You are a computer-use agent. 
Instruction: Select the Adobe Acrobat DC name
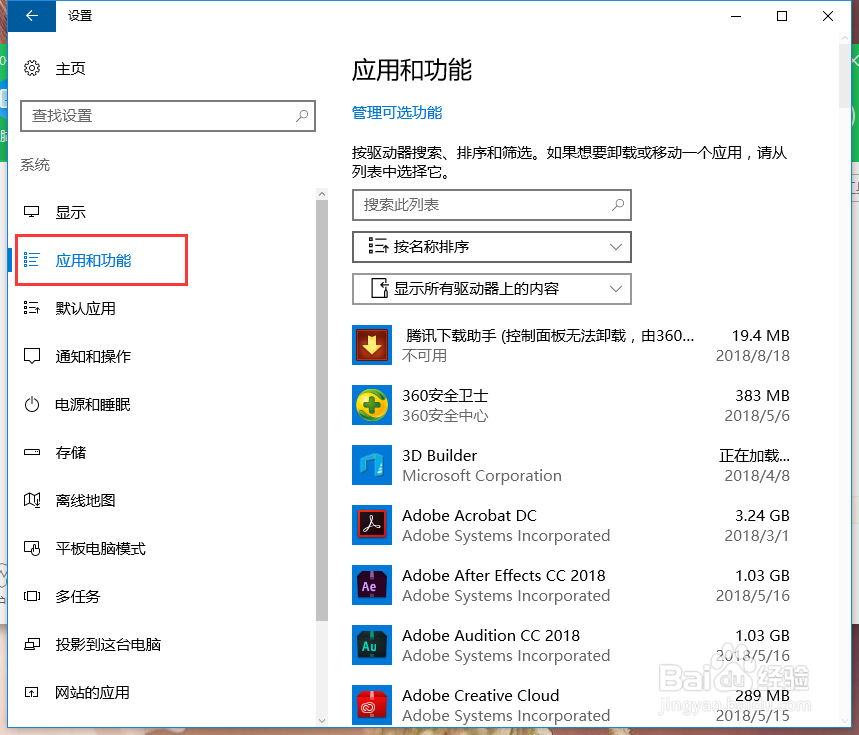coord(469,515)
